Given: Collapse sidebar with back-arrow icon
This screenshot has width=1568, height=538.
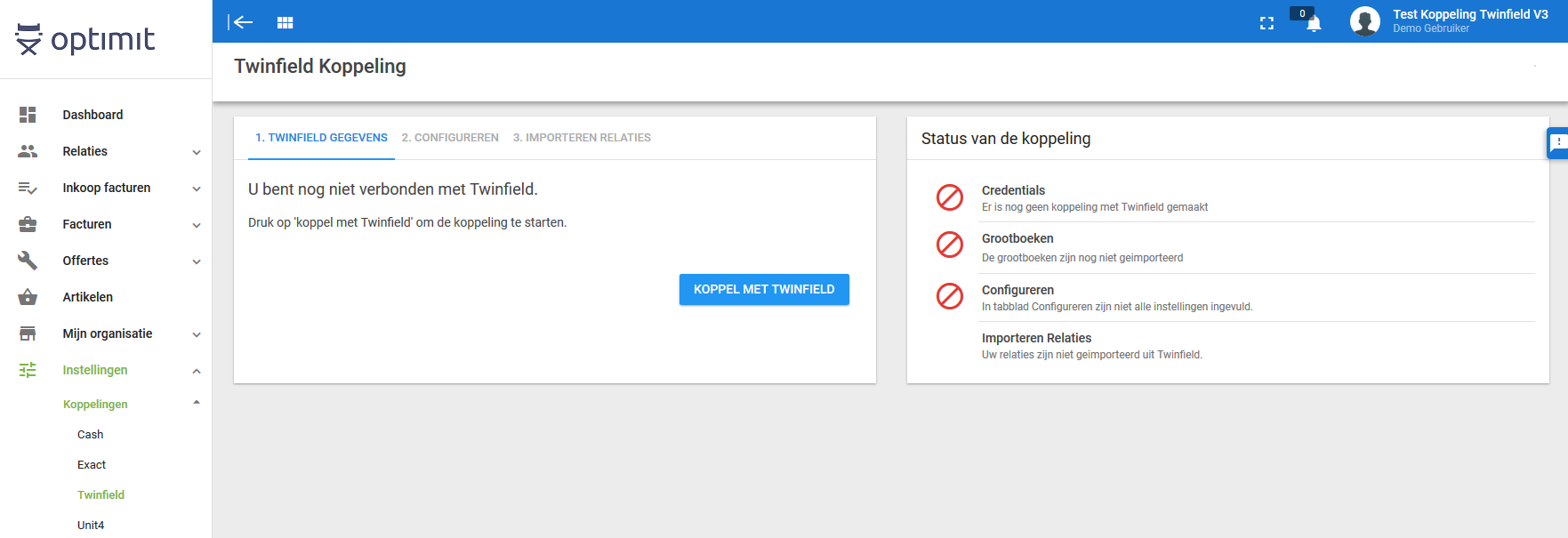Looking at the screenshot, I should pyautogui.click(x=240, y=22).
